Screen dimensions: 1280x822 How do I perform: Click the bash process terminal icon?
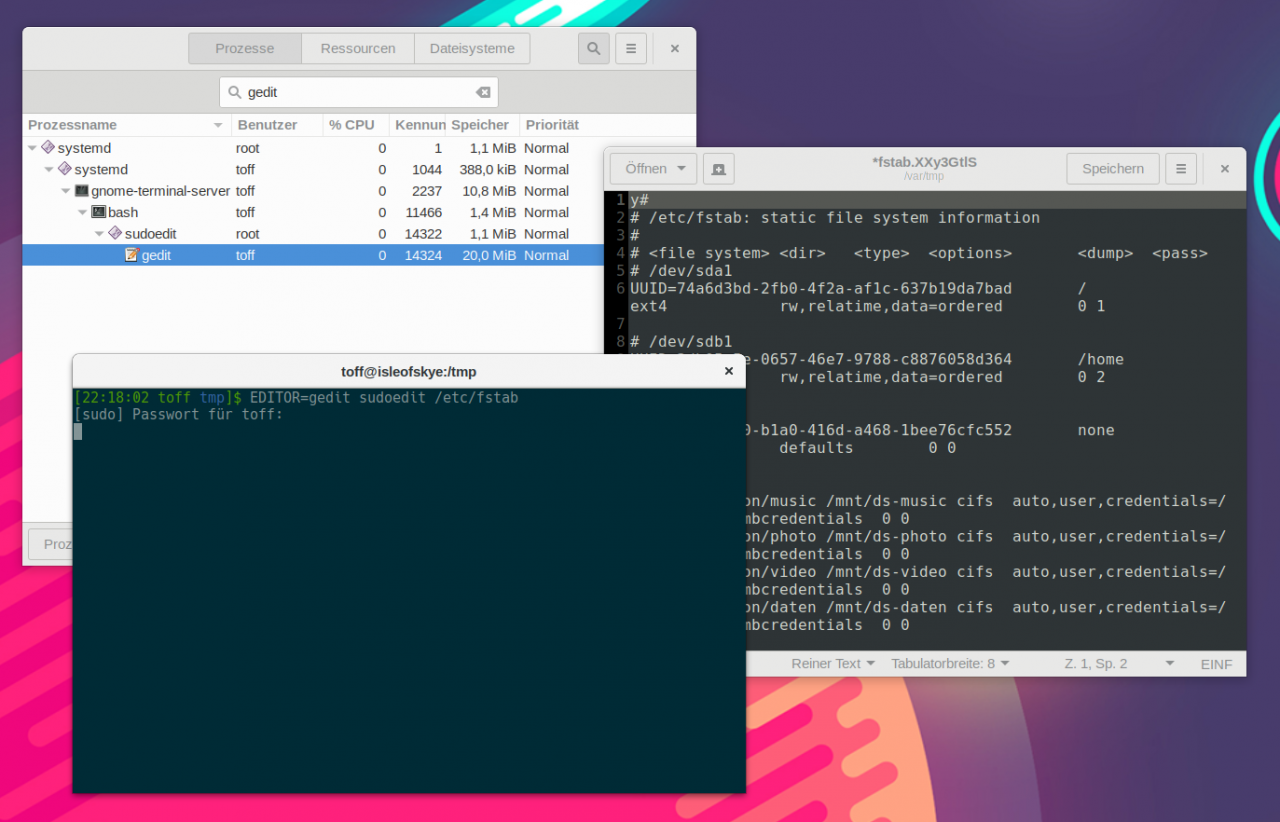pos(98,212)
